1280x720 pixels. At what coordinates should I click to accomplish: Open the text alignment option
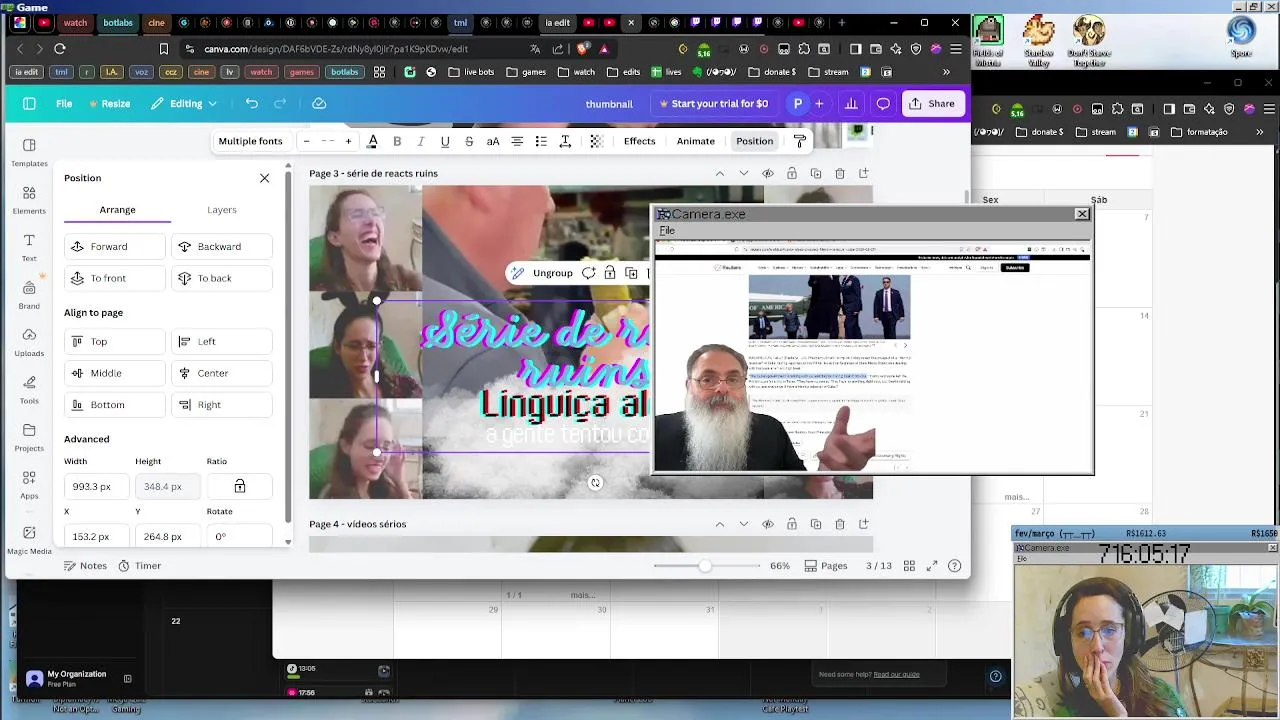[x=517, y=141]
